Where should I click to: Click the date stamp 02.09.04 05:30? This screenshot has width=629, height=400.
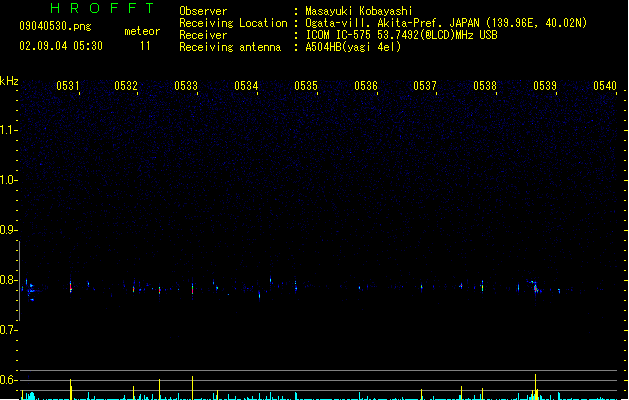pyautogui.click(x=61, y=46)
